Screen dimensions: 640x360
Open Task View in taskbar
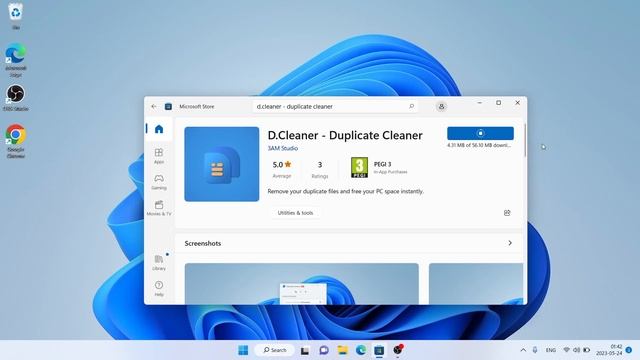click(304, 350)
